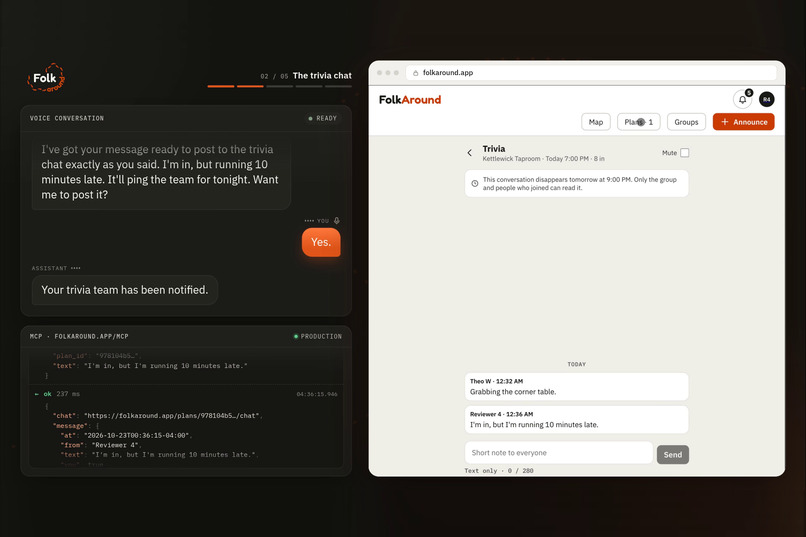Screen dimensions: 806x537
Task: Open the notifications bell
Action: pyautogui.click(x=742, y=99)
